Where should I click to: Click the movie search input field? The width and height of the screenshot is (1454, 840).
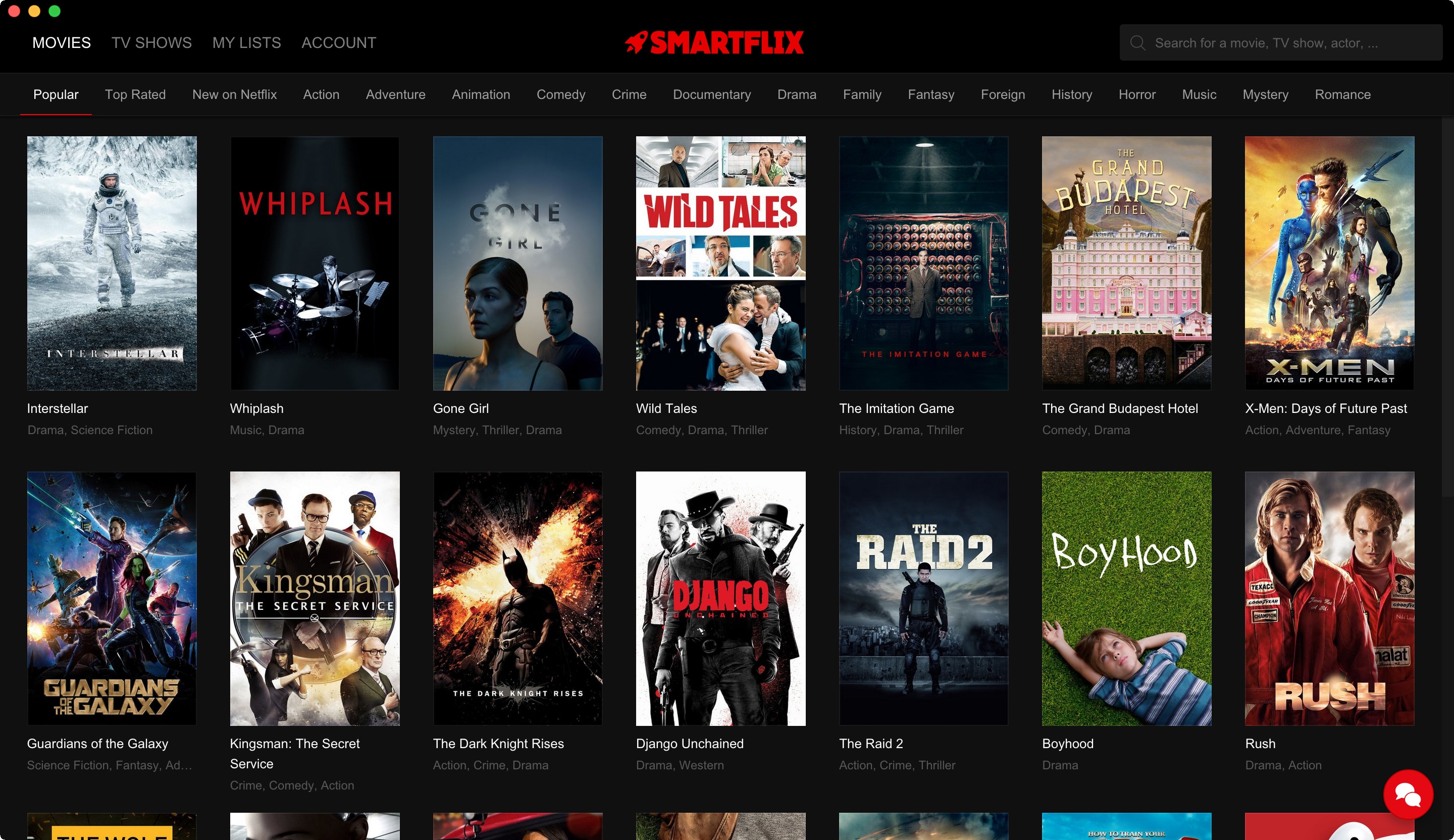click(1281, 43)
